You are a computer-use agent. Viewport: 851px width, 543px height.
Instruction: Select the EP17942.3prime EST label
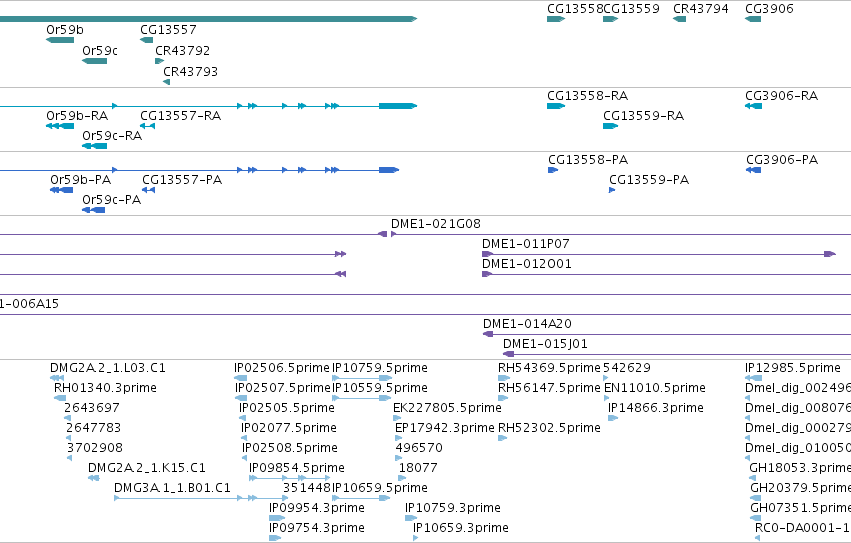point(444,428)
